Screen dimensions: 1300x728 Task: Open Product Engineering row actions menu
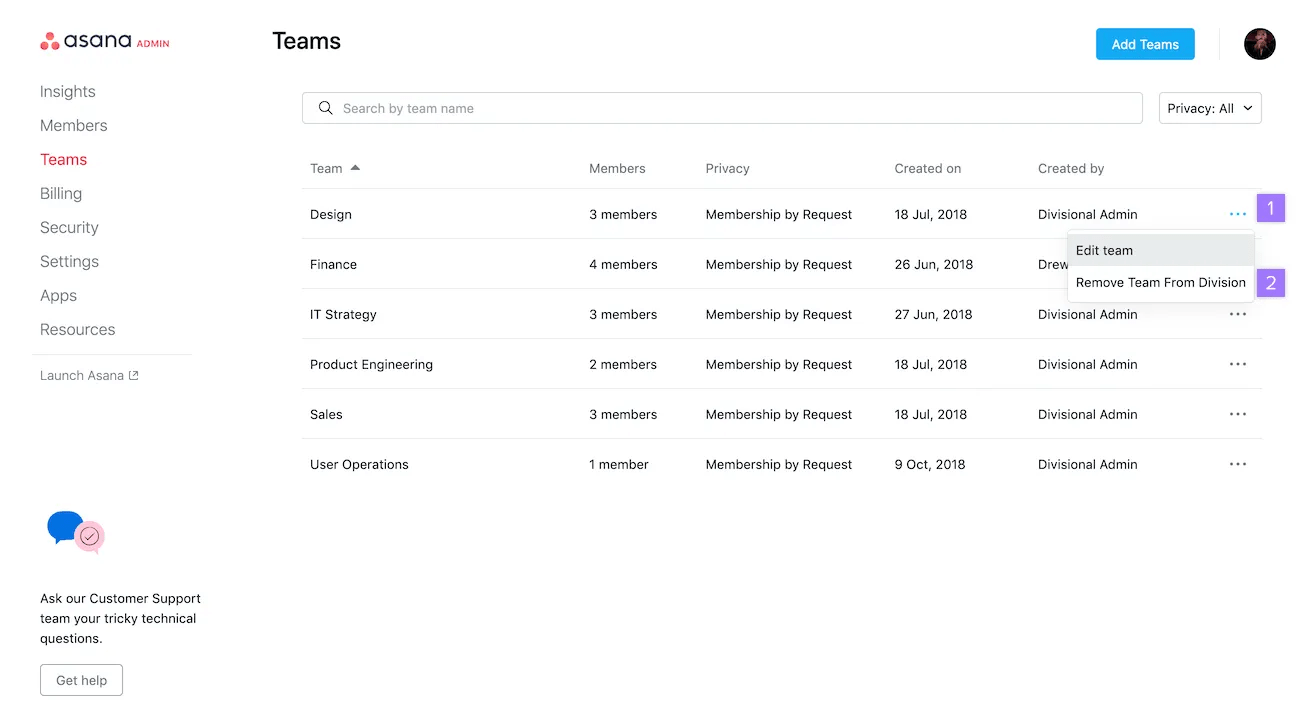coord(1238,364)
